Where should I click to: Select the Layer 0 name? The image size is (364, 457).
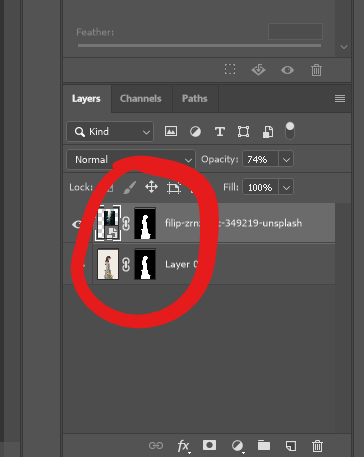[x=182, y=264]
